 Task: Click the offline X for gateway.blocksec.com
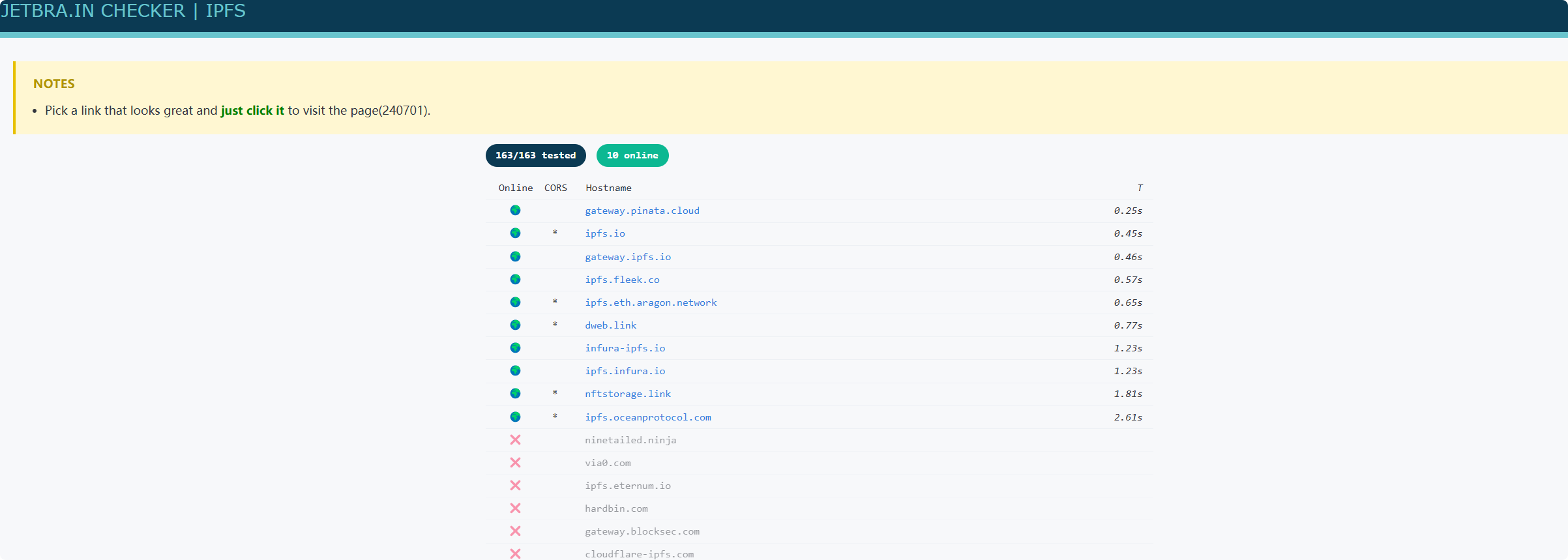click(515, 531)
